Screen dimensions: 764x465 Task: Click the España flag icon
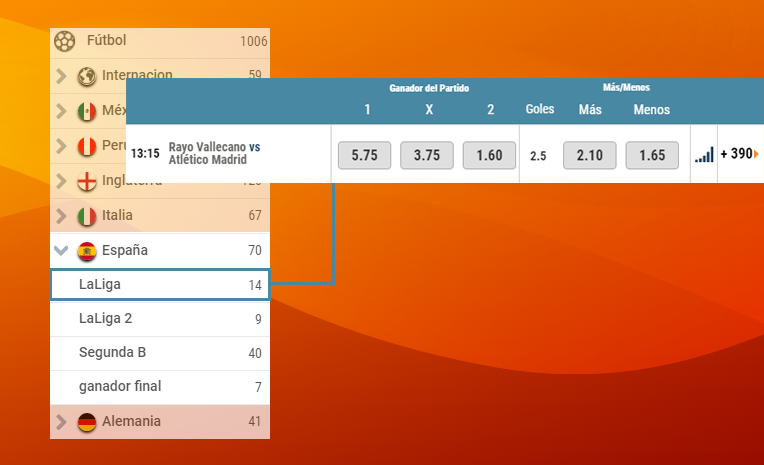click(x=87, y=251)
